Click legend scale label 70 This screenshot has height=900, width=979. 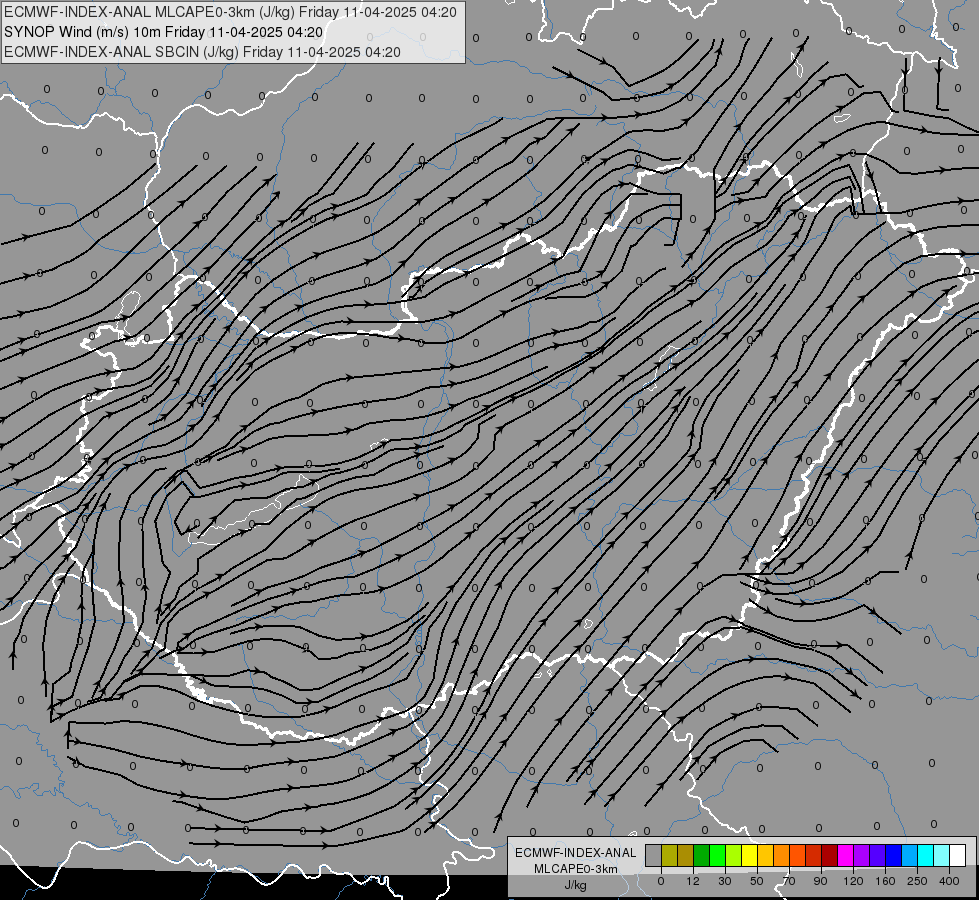click(x=789, y=881)
